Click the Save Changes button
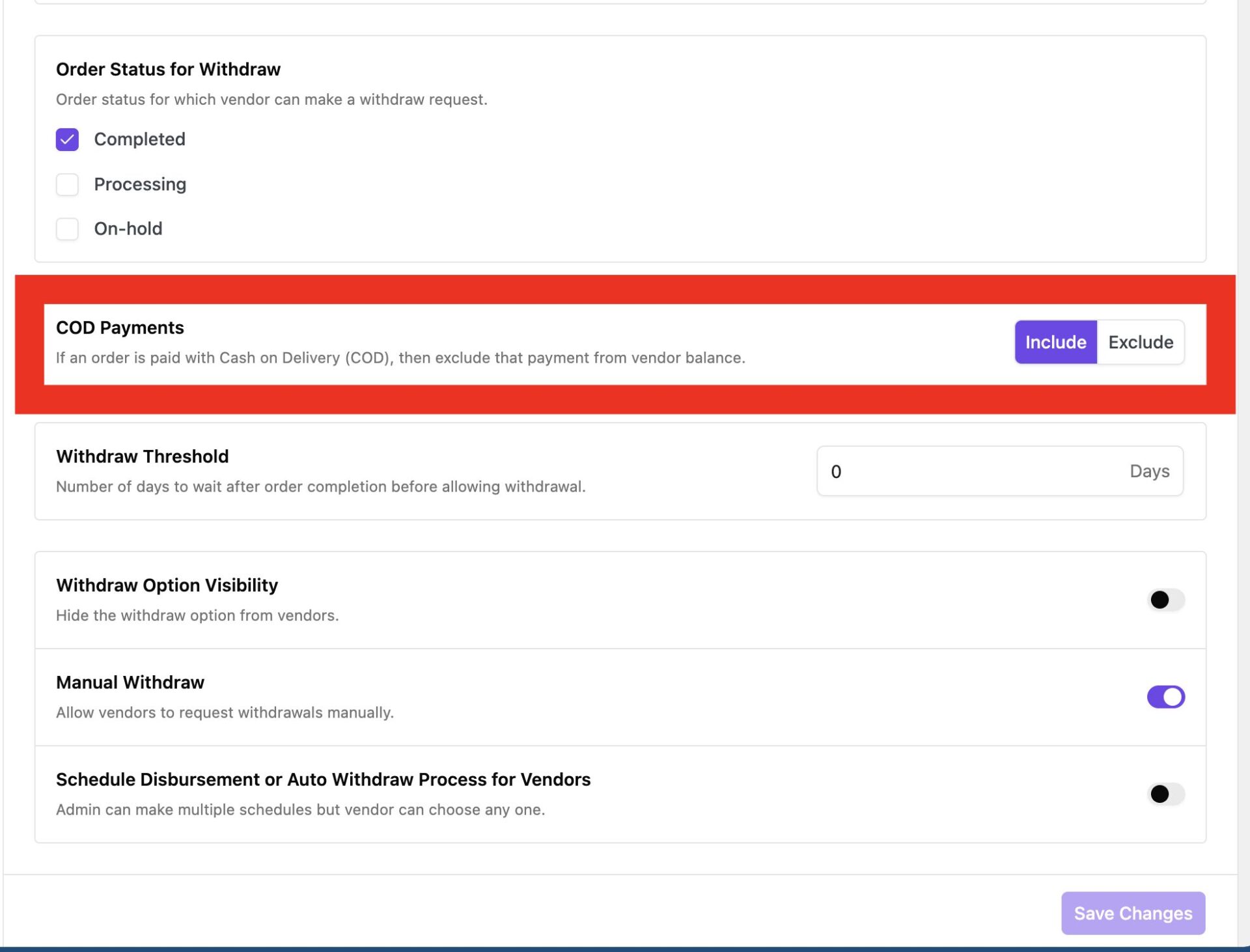Viewport: 1250px width, 952px height. pos(1133,913)
